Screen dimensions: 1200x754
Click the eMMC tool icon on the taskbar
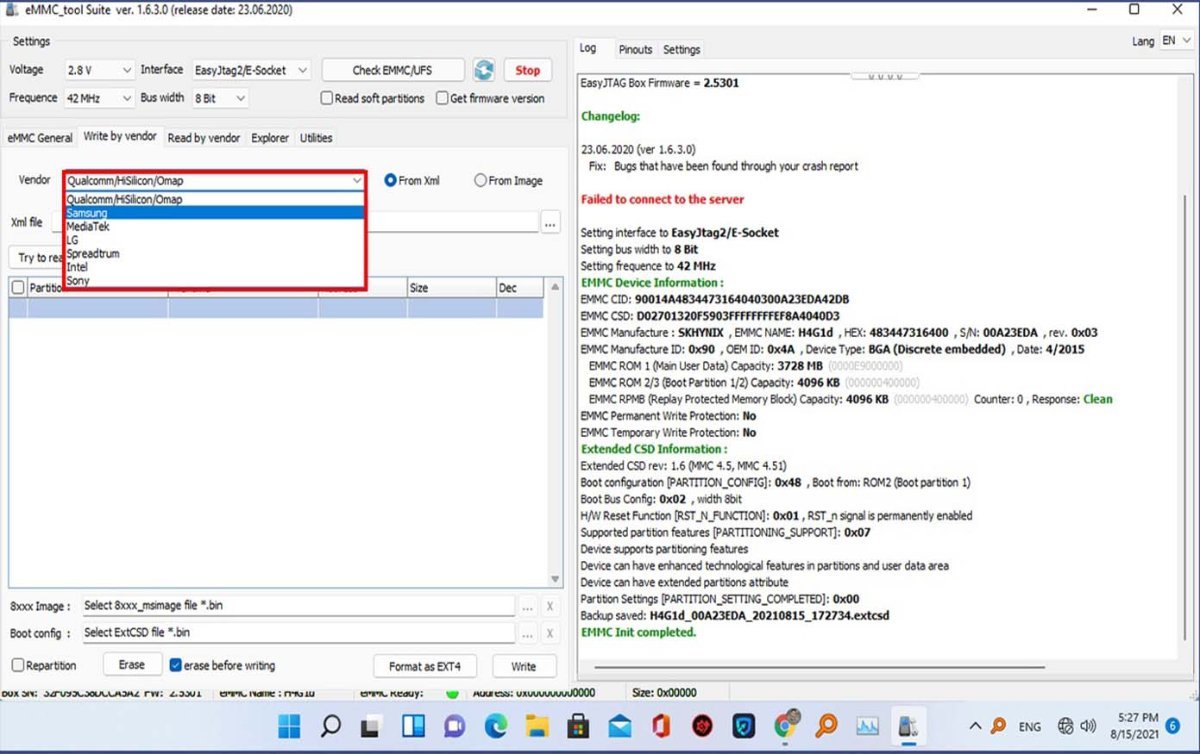tap(908, 726)
